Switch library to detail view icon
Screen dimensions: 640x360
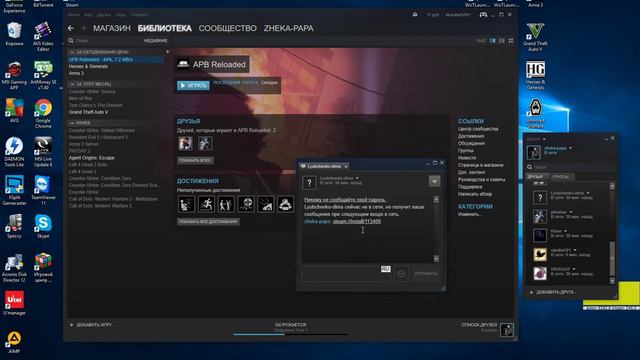pyautogui.click(x=492, y=40)
